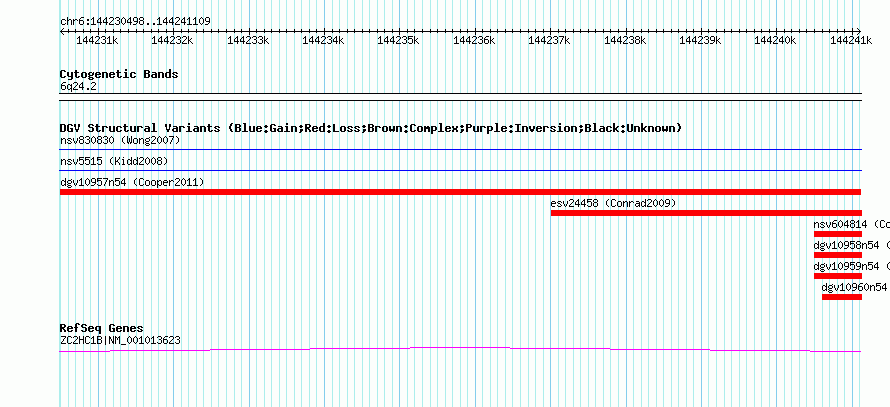The height and width of the screenshot is (407, 890).
Task: Click the 144234k ruler tick label
Action: [x=324, y=40]
